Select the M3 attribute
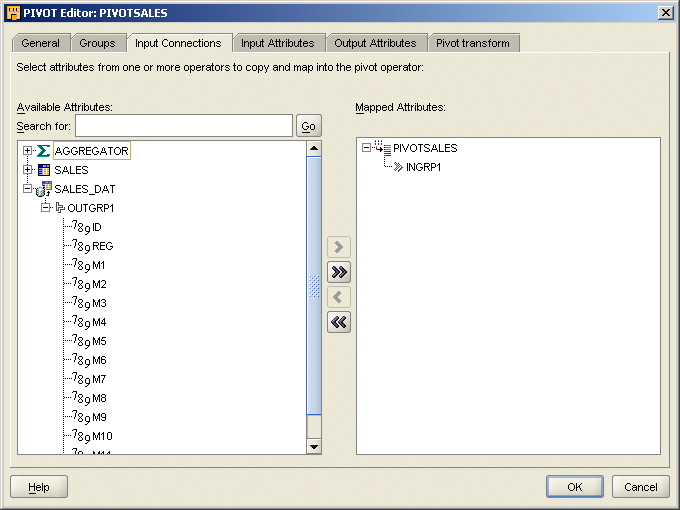Viewport: 680px width, 510px height. tap(99, 303)
